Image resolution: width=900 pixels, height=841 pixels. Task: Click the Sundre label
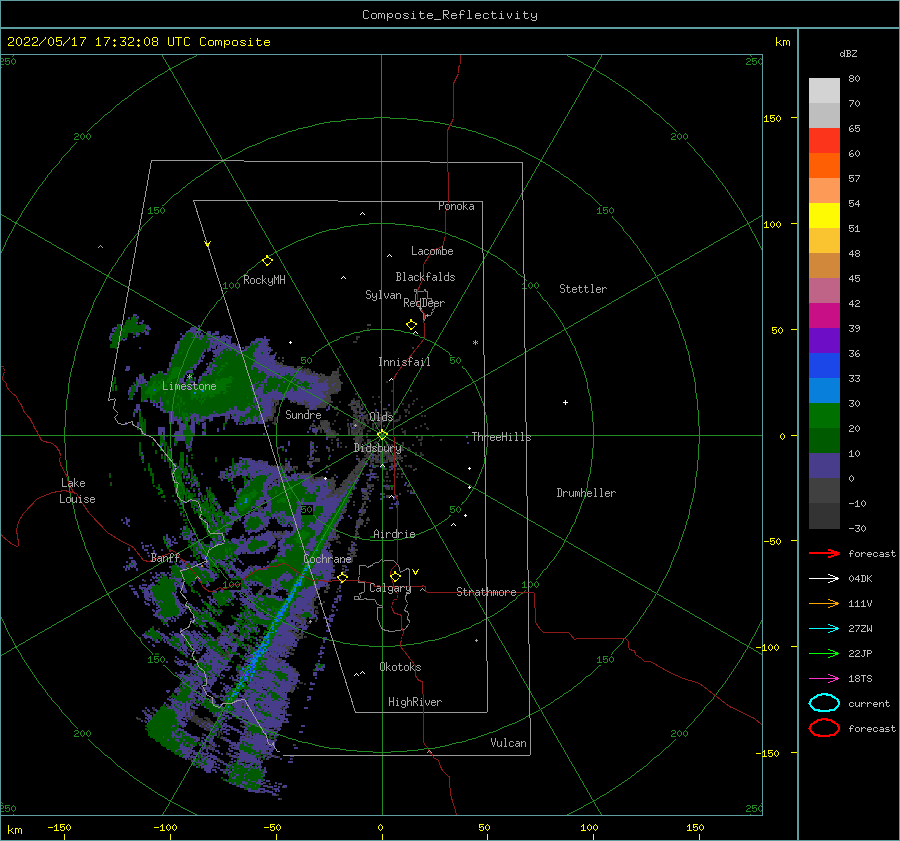point(303,415)
